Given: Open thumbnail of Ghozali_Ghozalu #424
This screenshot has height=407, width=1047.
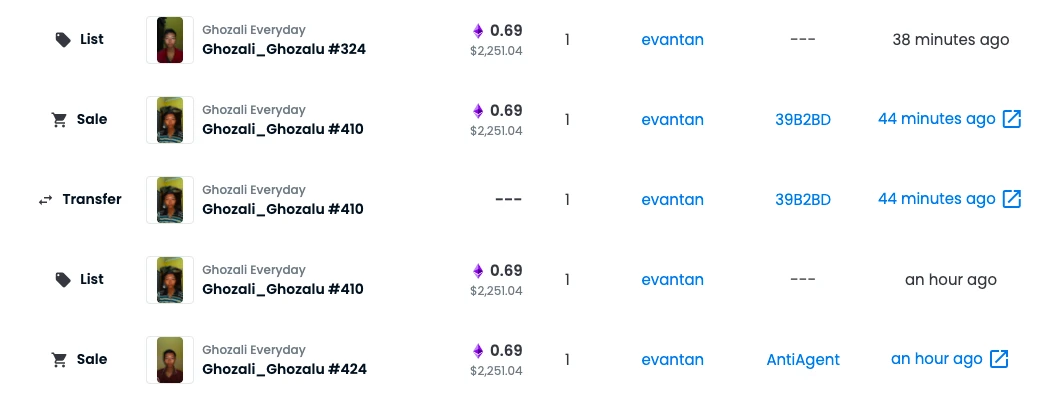Looking at the screenshot, I should [x=170, y=360].
